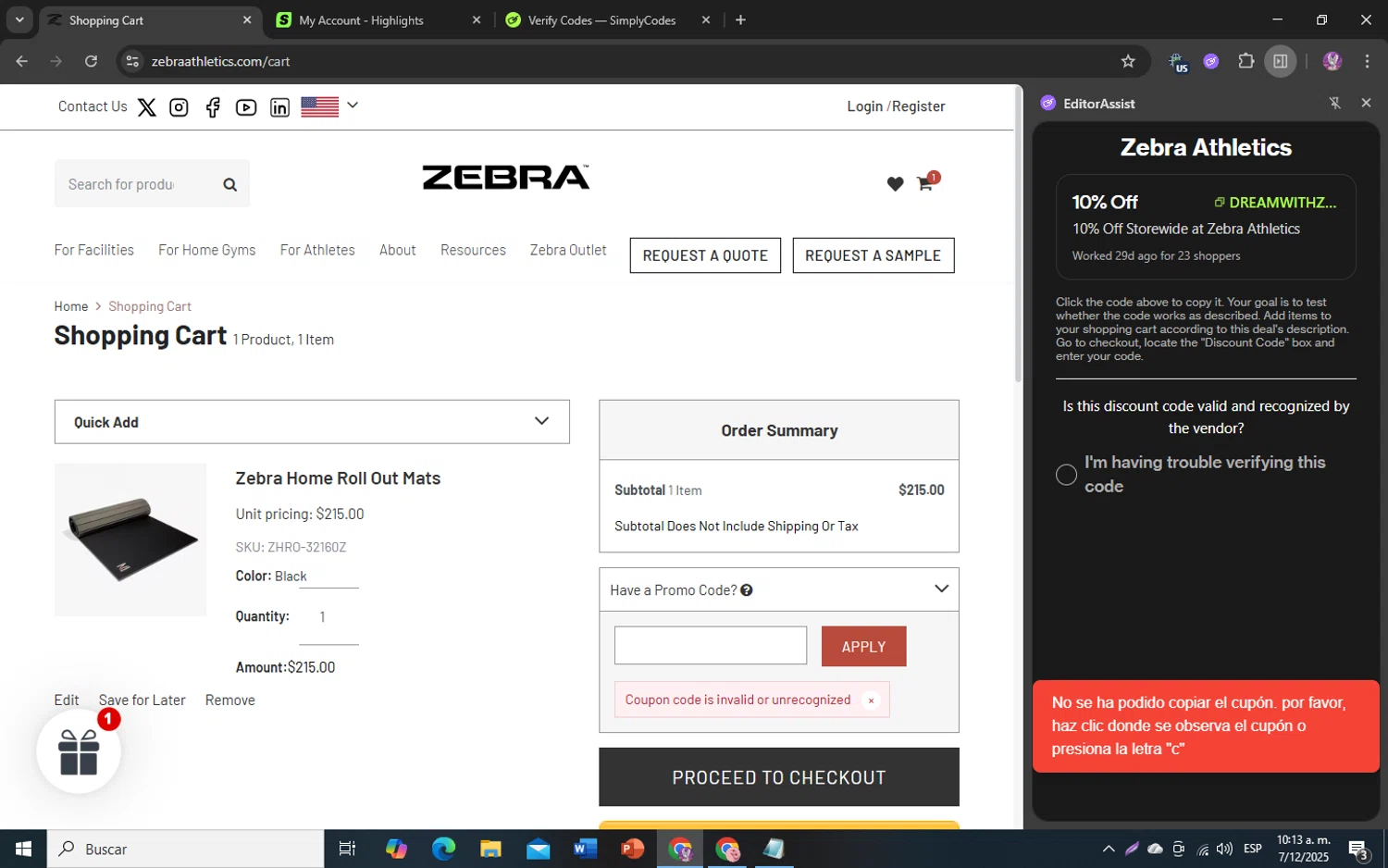Open Zebra's LinkedIn icon
1388x868 pixels.
279,107
